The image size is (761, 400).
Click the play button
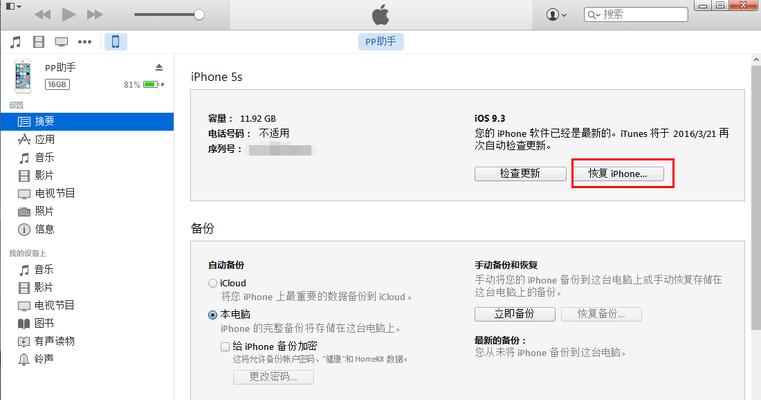click(x=68, y=15)
